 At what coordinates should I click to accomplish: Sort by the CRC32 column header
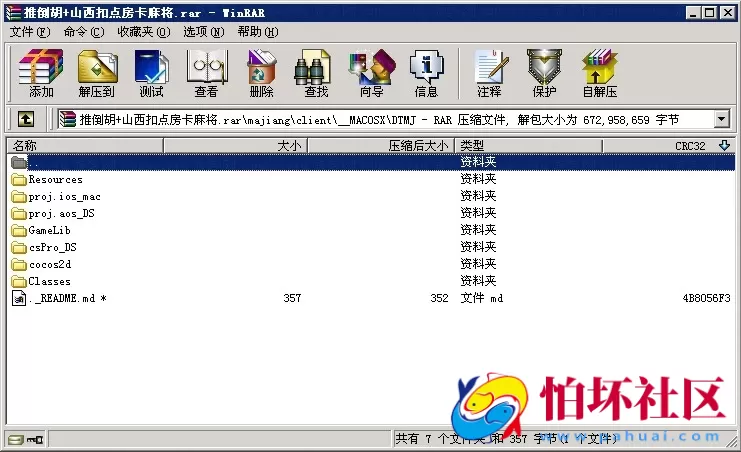pos(668,146)
